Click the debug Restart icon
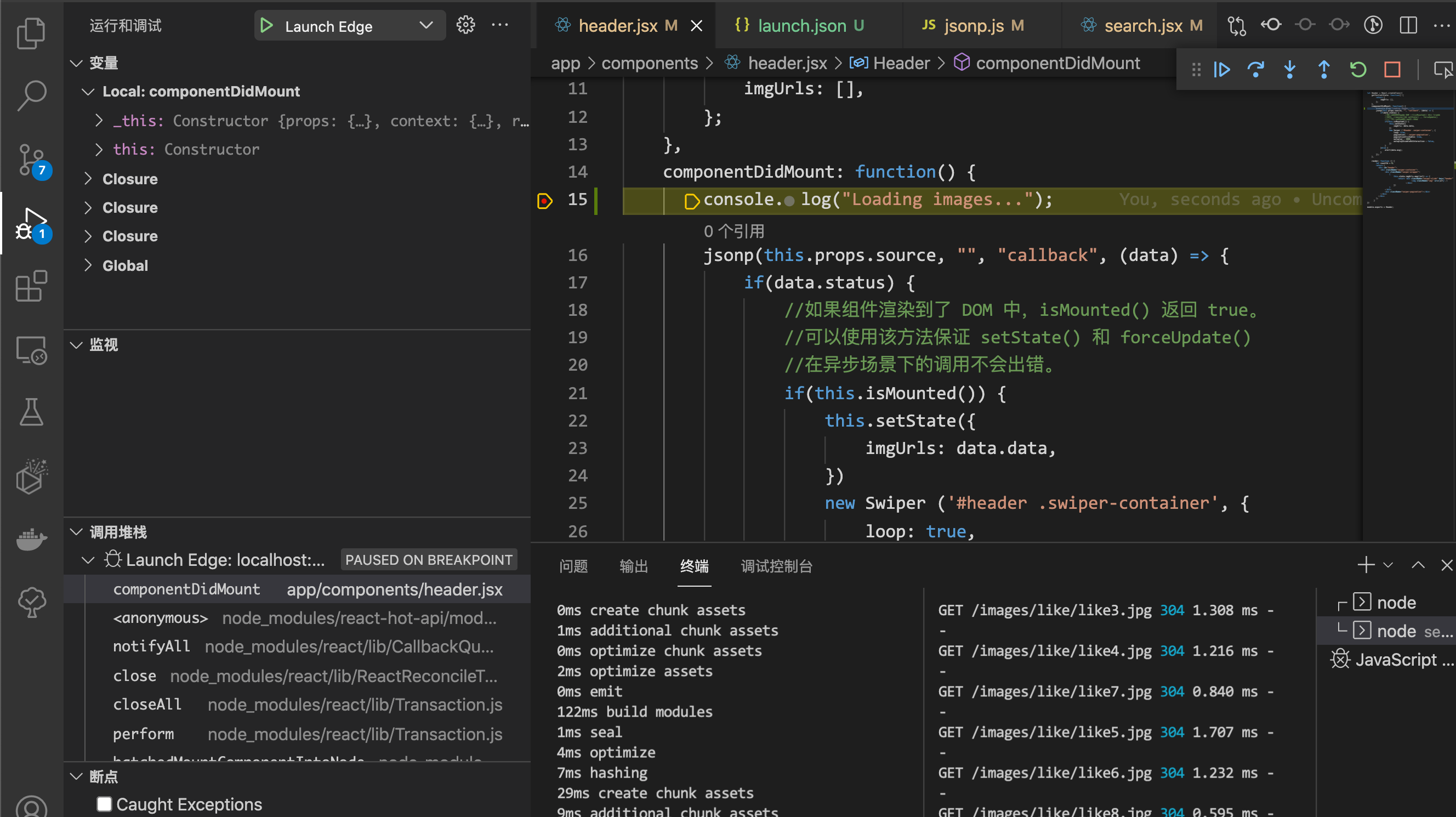This screenshot has width=1456, height=817. coord(1358,70)
